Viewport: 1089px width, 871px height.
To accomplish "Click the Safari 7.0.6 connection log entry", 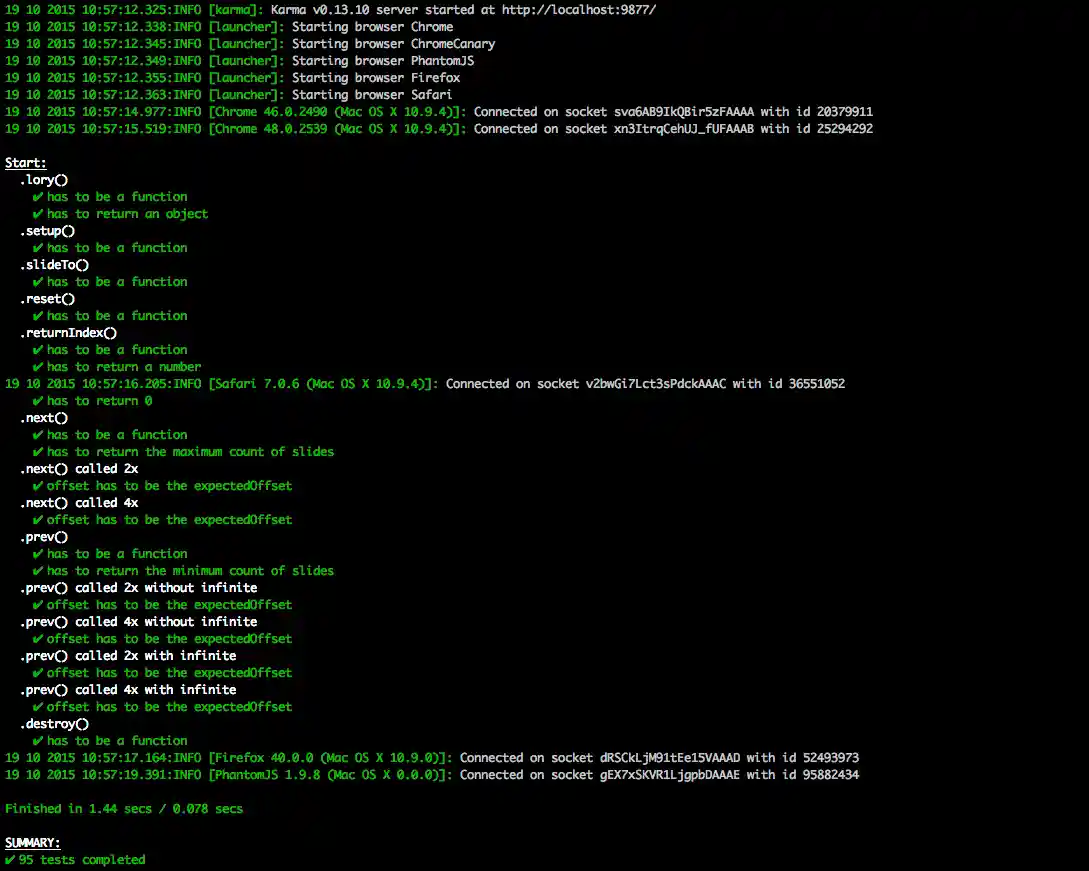I will point(424,384).
